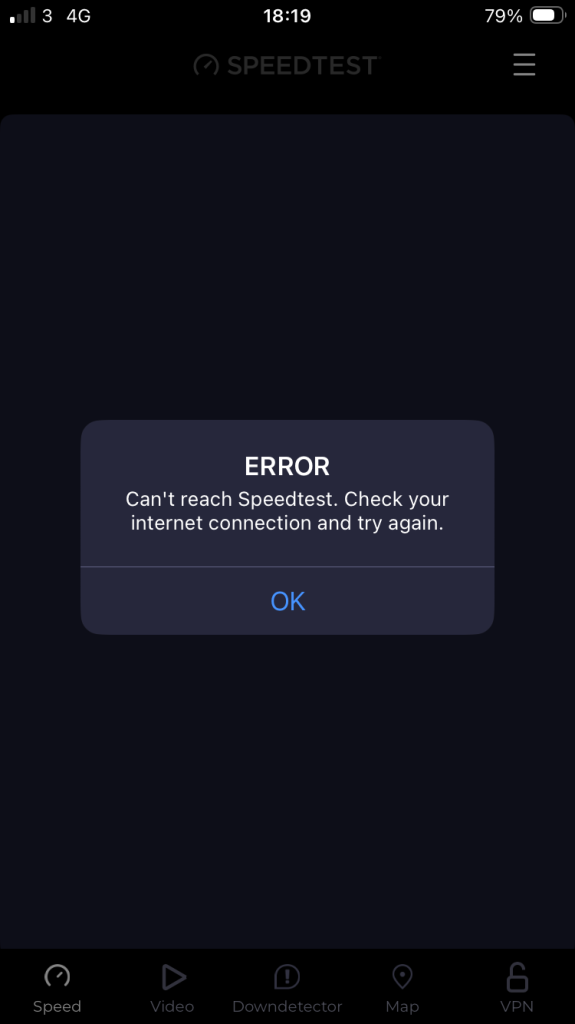Tap the cellular signal bars icon
The image size is (575, 1024).
[x=22, y=16]
